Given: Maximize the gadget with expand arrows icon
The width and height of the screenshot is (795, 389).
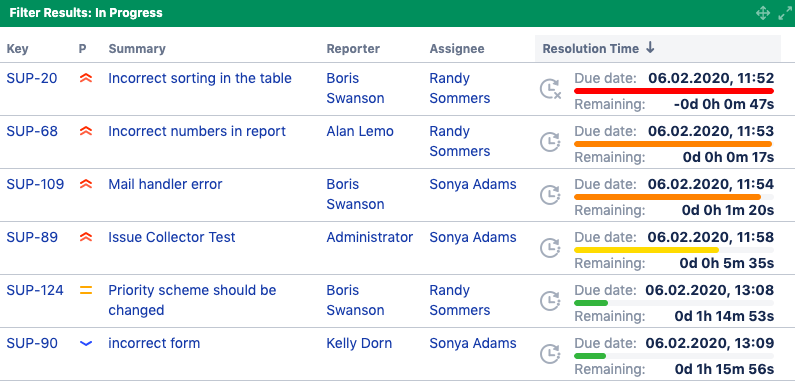Looking at the screenshot, I should pos(785,13).
